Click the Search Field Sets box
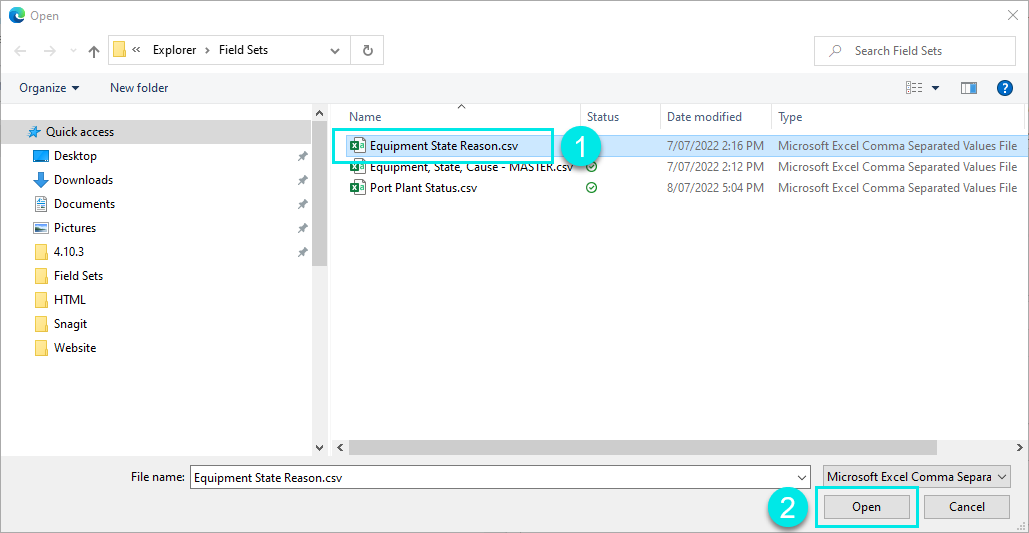The image size is (1029, 533). tap(925, 51)
